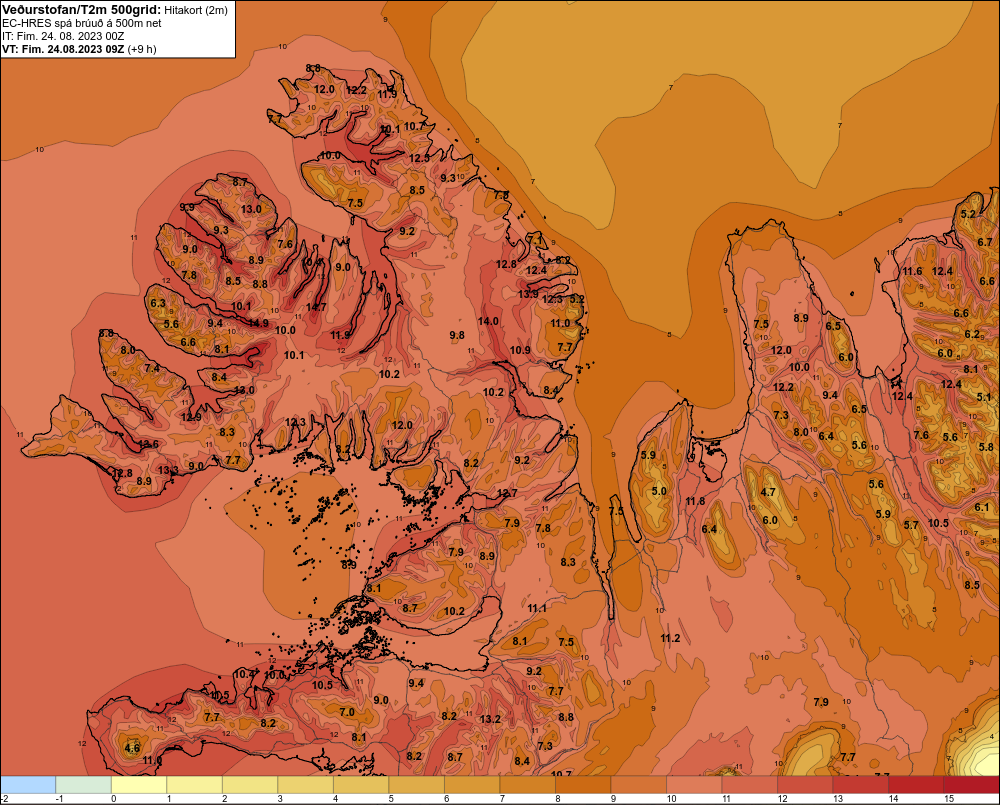Select the 12.5 temperature label
Viewport: 1000px width, 805px height.
coord(419,158)
